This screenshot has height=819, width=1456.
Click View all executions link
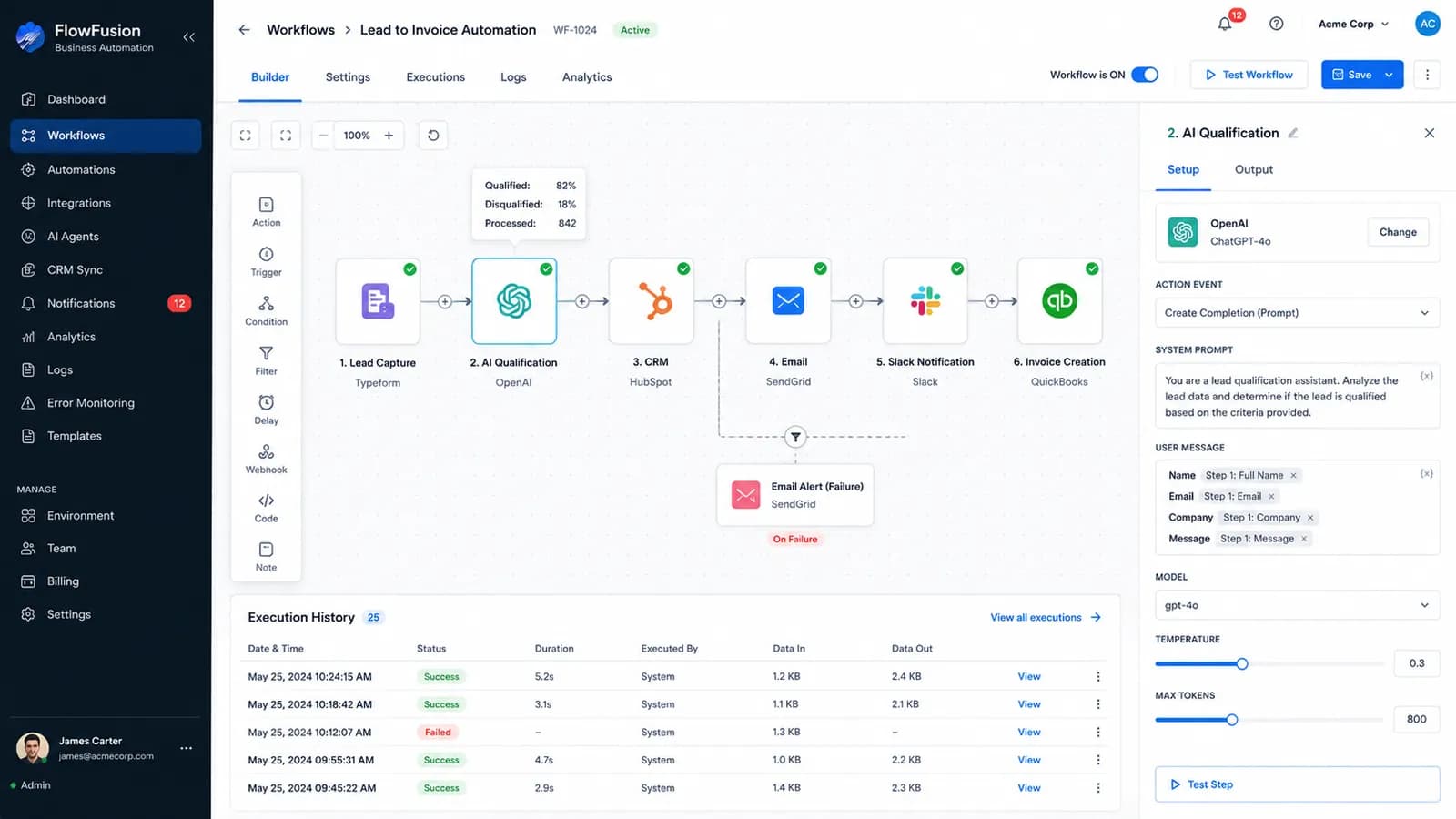[x=1046, y=618]
